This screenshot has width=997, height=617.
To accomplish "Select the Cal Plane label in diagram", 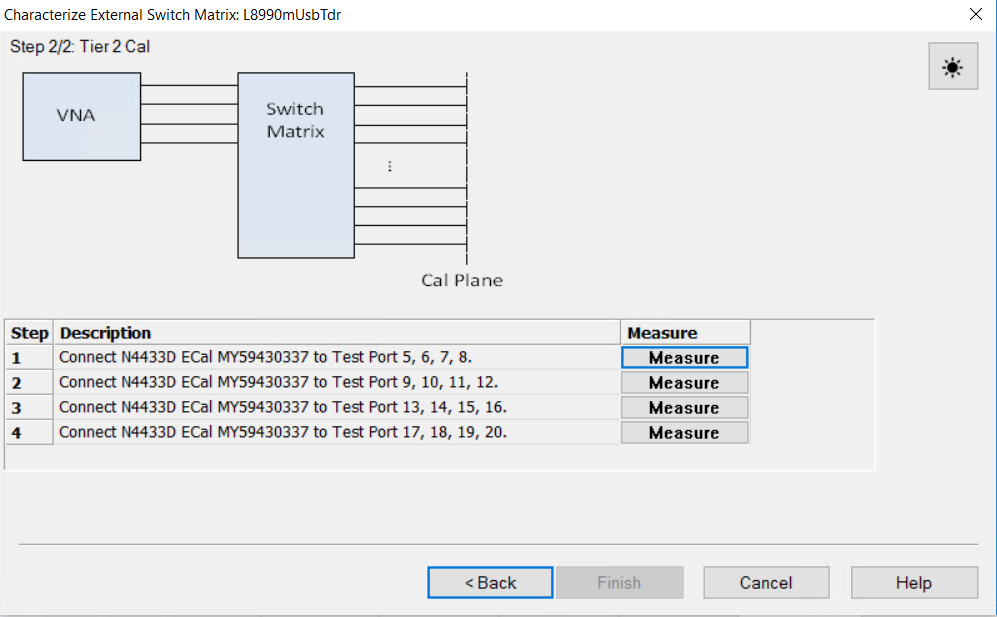I will point(461,281).
